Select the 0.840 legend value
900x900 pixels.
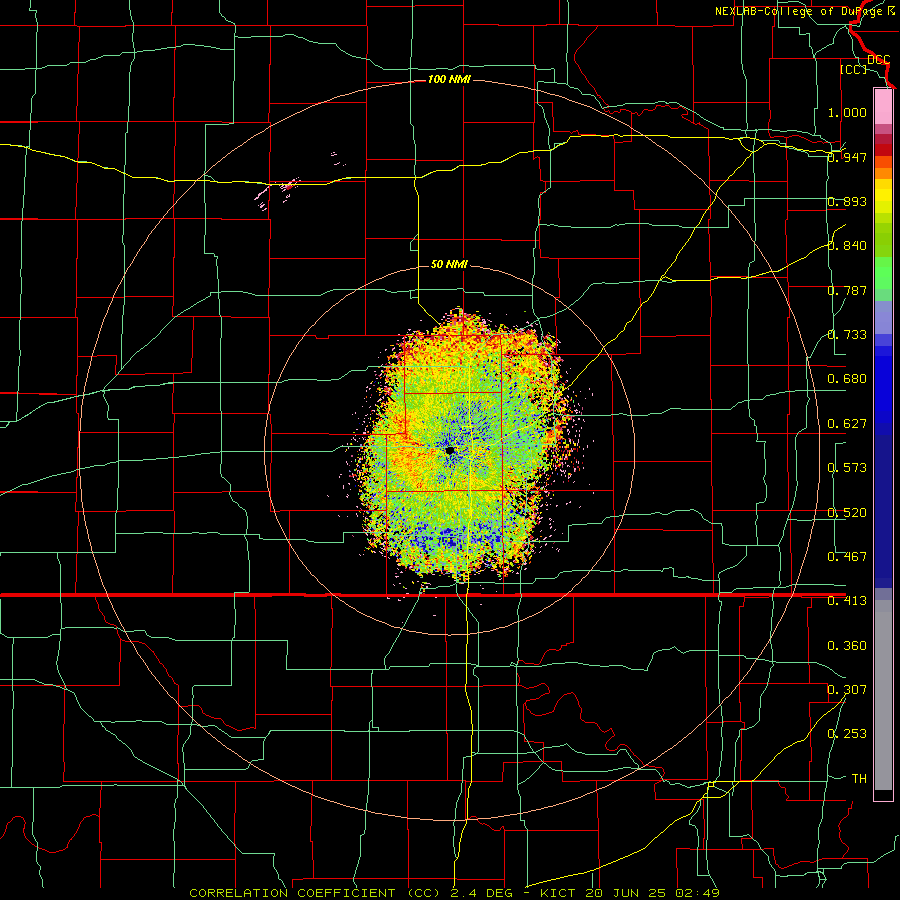coord(847,246)
